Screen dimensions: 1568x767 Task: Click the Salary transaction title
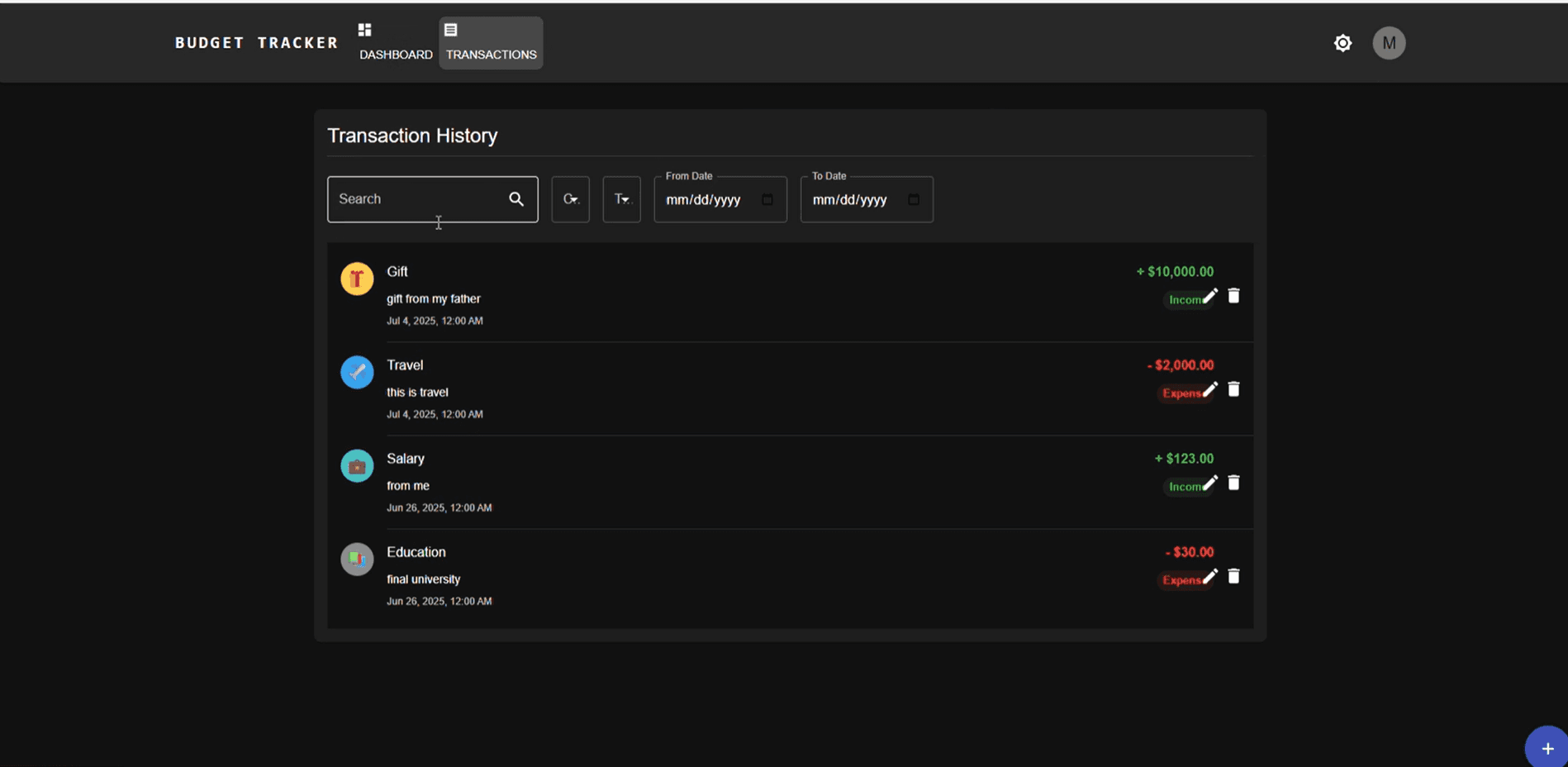click(406, 459)
